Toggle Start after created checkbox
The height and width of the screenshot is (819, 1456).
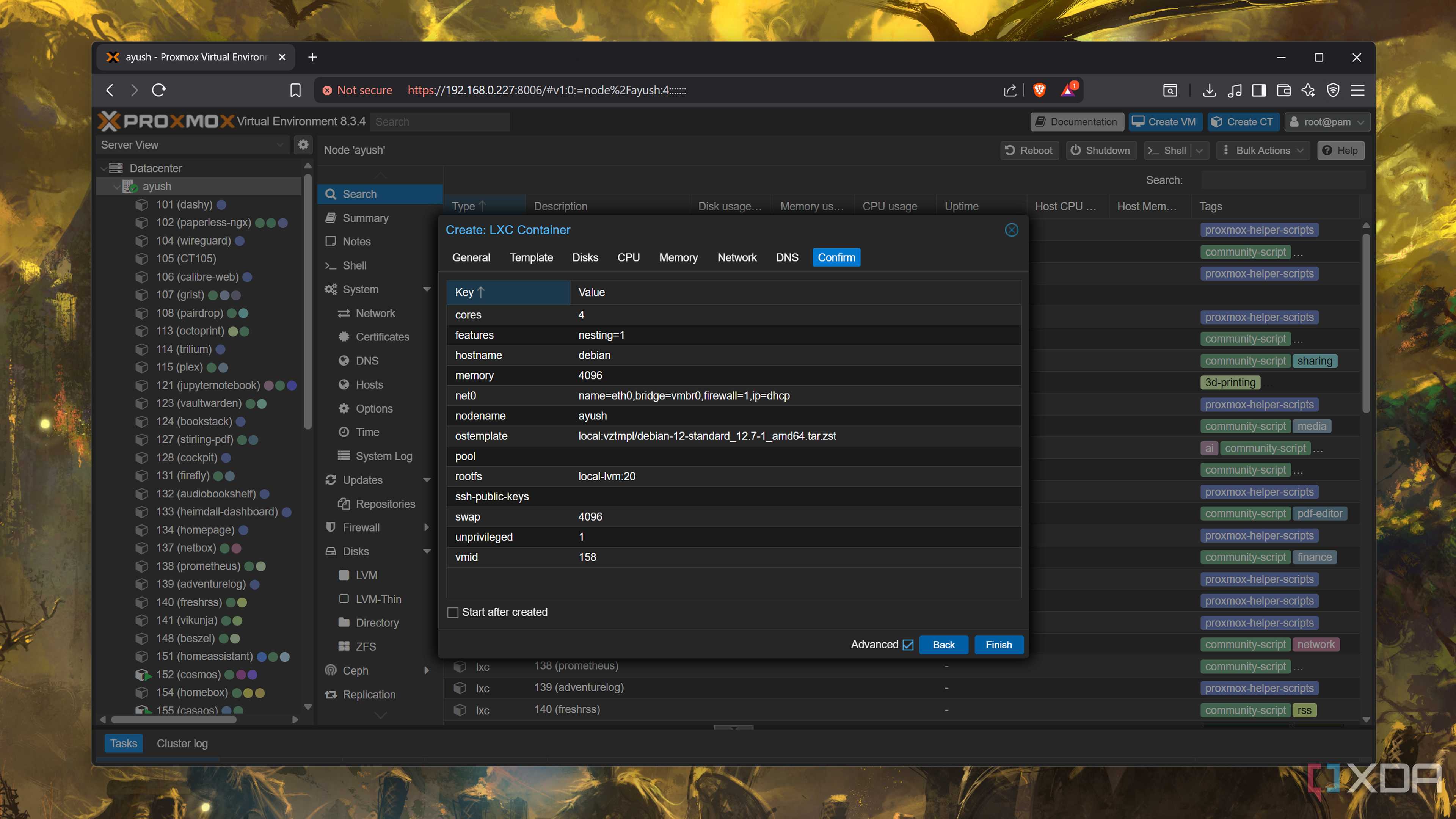453,613
